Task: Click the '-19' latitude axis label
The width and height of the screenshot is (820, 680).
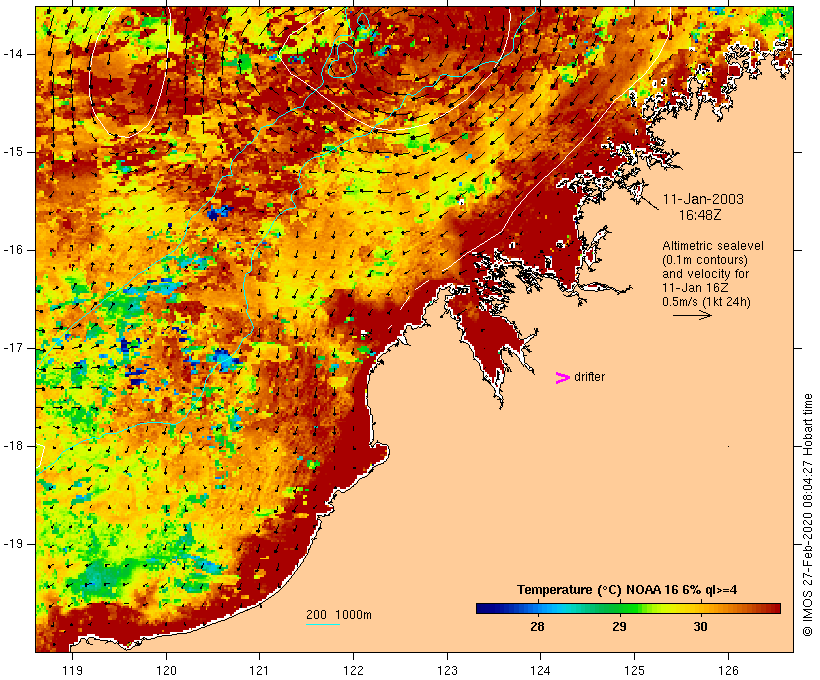Action: tap(12, 544)
